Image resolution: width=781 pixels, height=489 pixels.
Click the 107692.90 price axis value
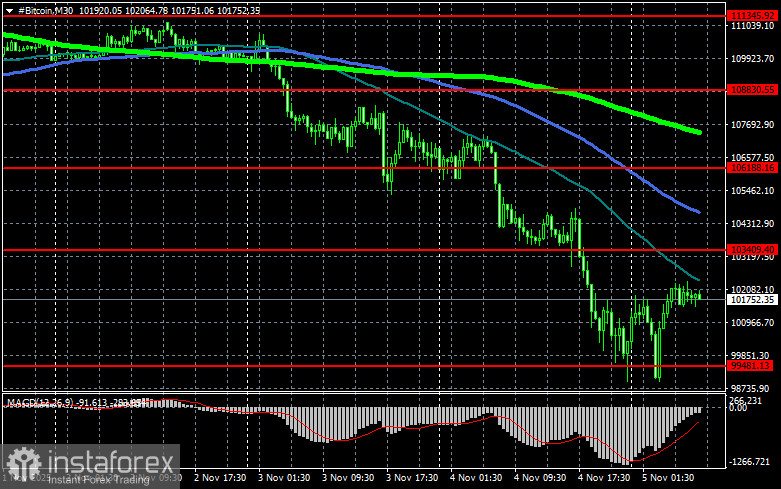click(x=752, y=124)
